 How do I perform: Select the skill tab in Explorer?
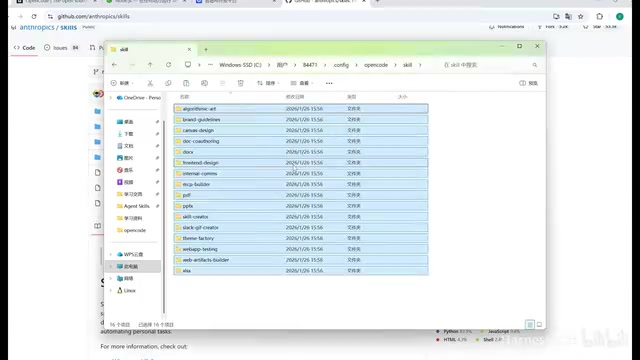tap(151, 49)
